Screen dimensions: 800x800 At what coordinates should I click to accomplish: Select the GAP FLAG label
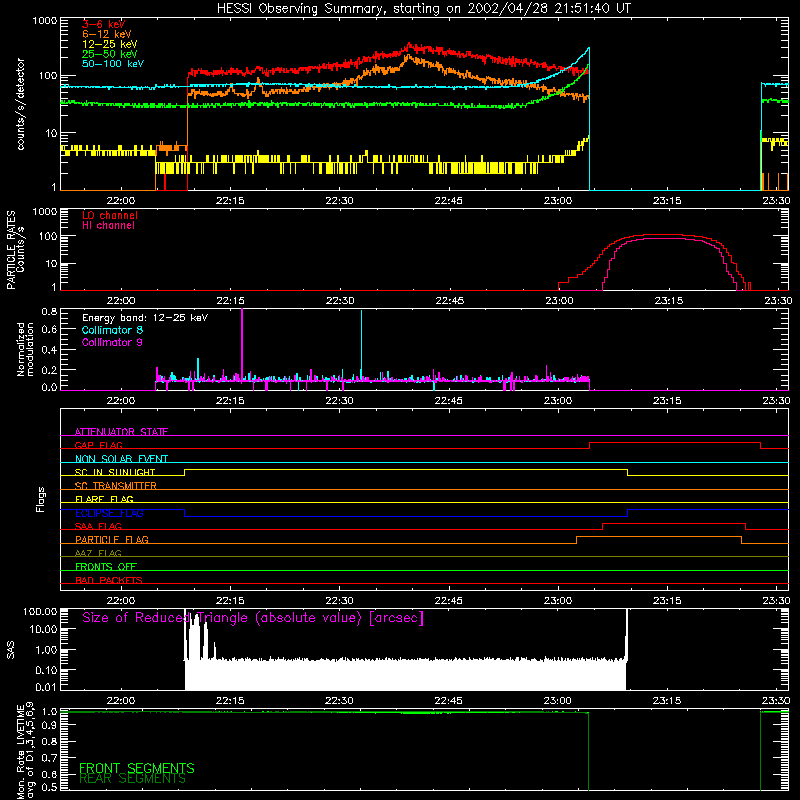[98, 445]
